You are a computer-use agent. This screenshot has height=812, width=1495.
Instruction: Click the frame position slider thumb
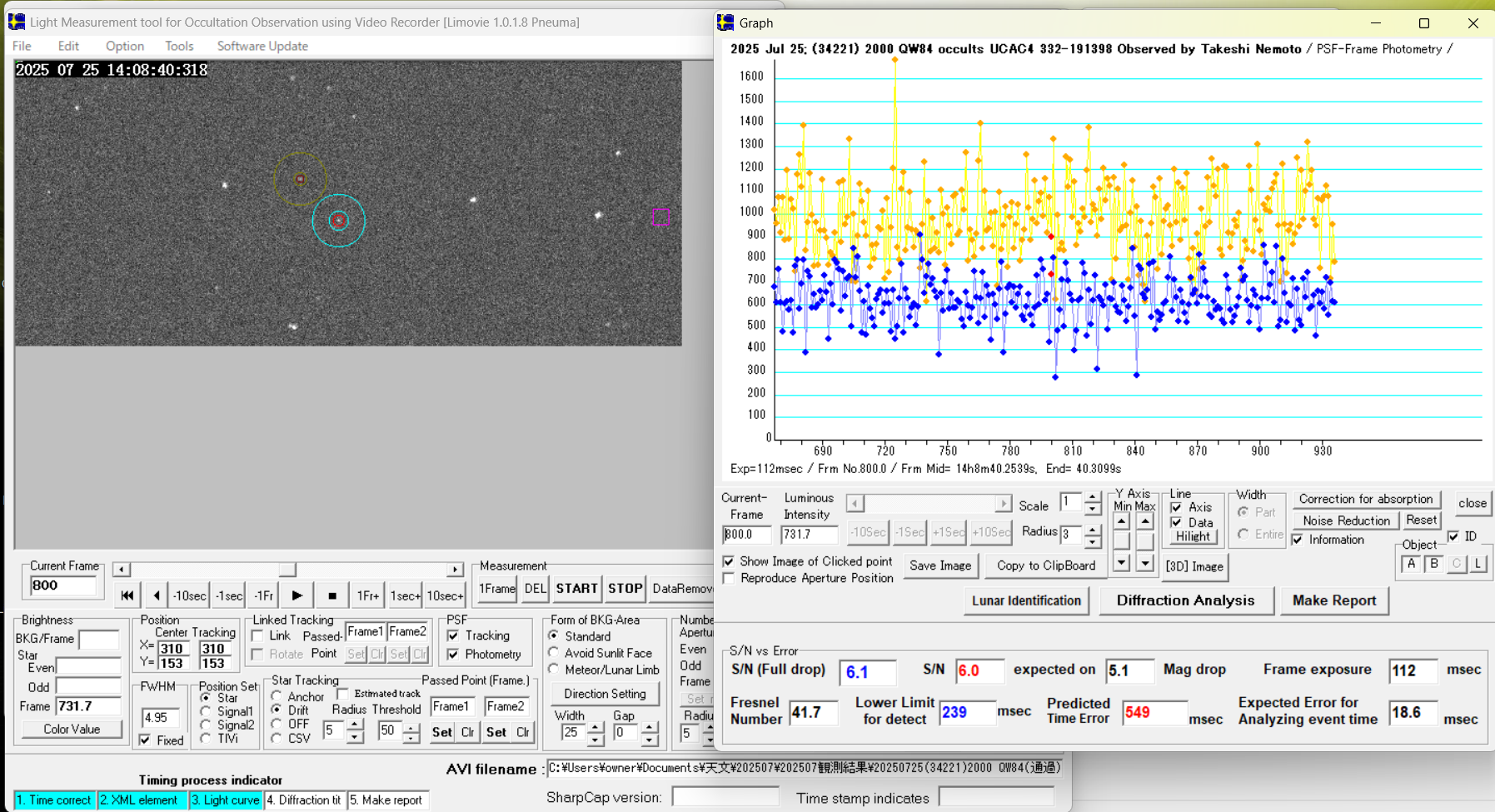click(x=287, y=570)
